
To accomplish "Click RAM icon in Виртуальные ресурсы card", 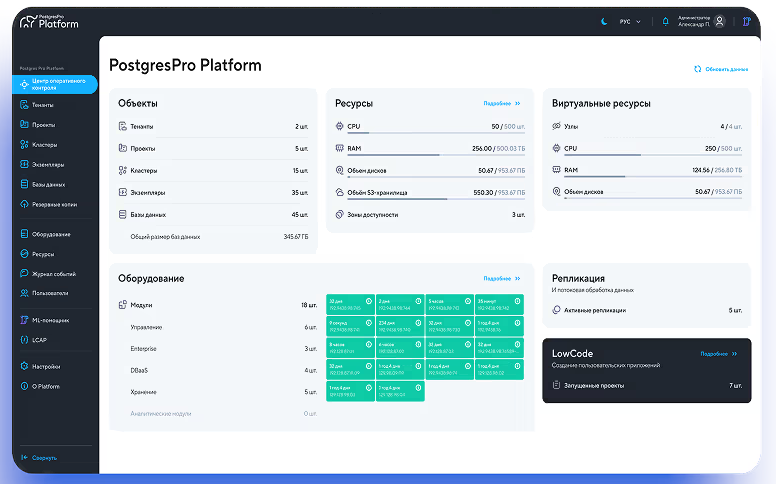I will pyautogui.click(x=556, y=170).
